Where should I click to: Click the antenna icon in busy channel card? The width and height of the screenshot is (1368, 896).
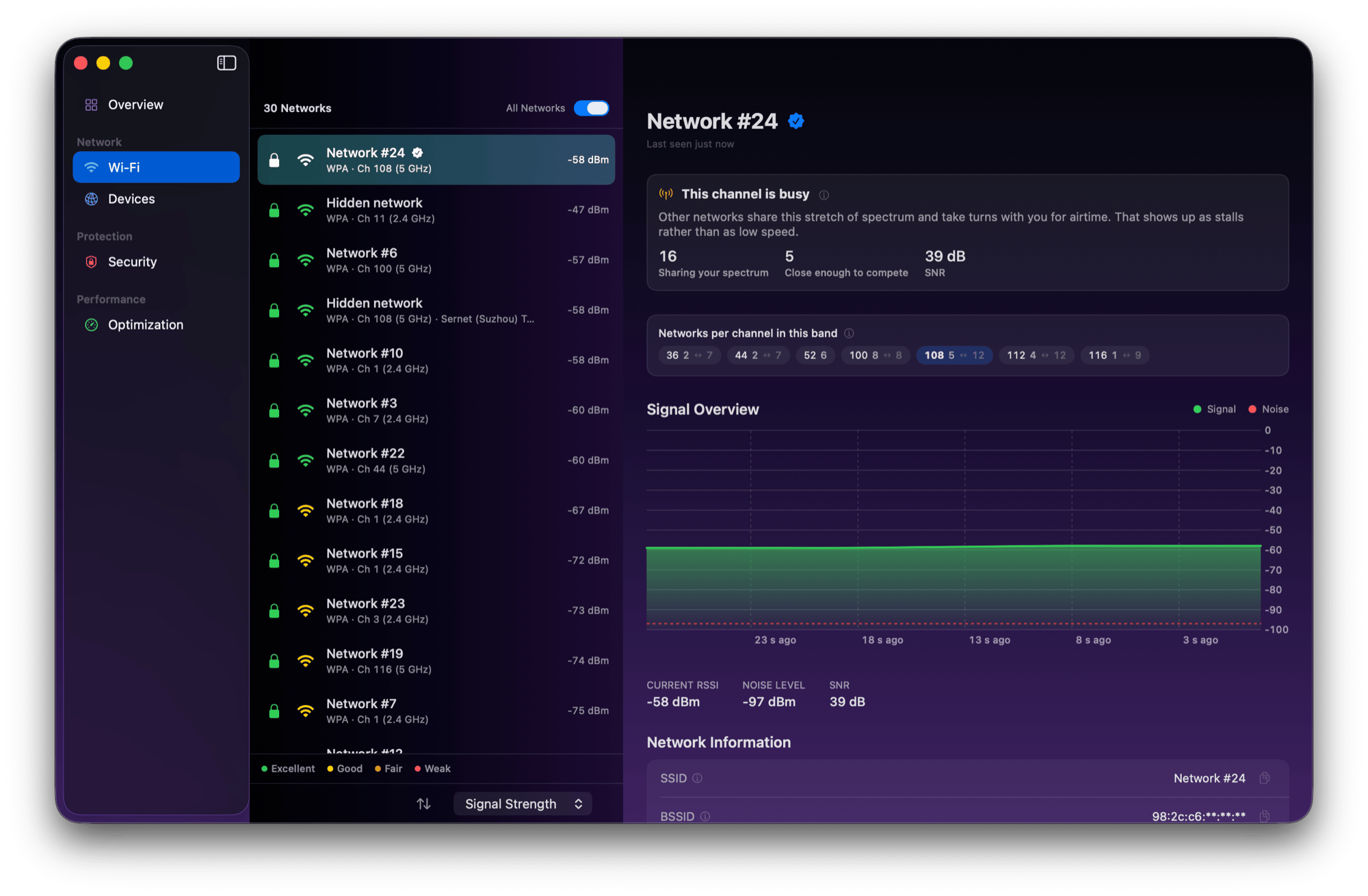[666, 194]
